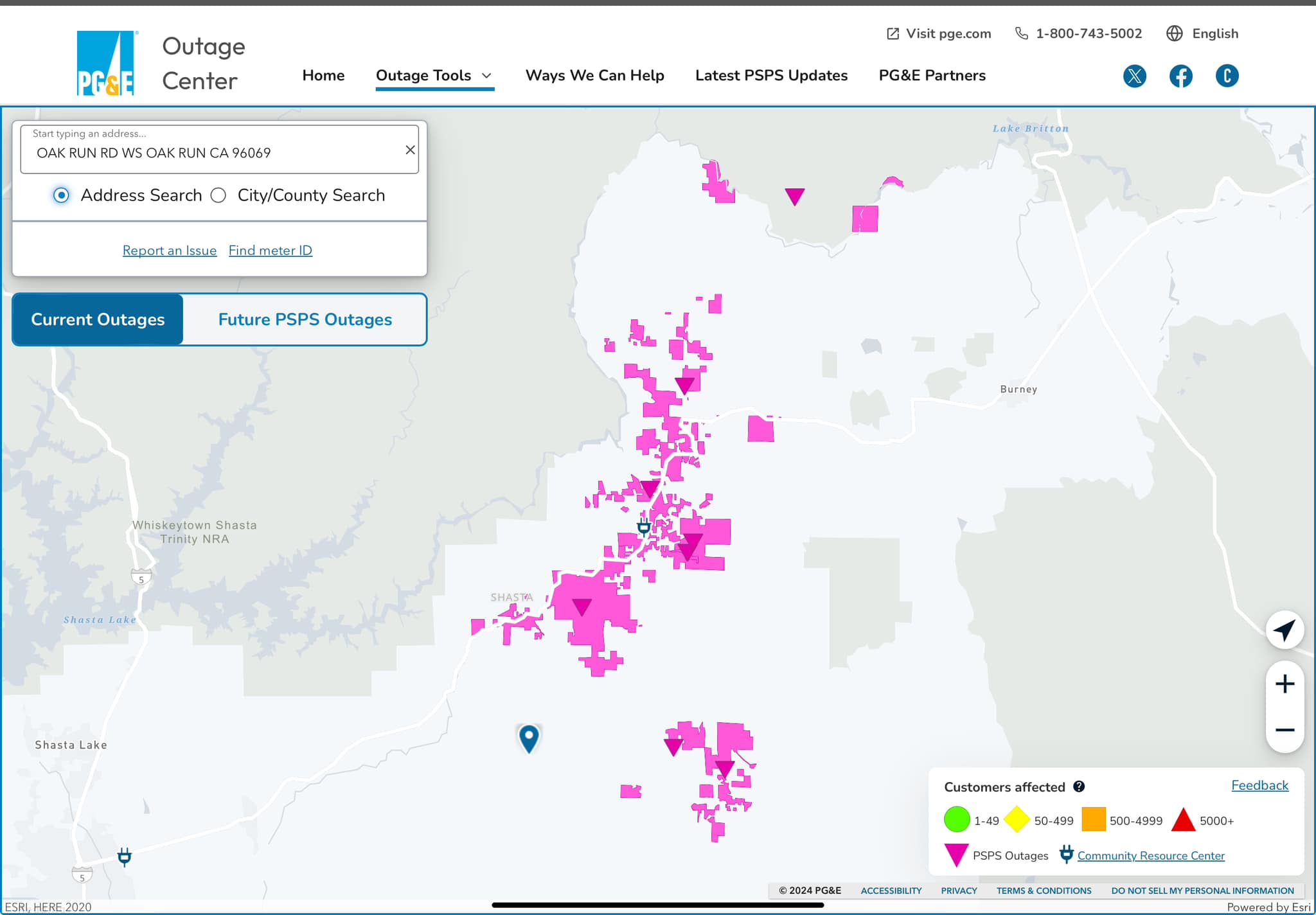The width and height of the screenshot is (1316, 915).
Task: Go to Home menu item
Action: [323, 75]
